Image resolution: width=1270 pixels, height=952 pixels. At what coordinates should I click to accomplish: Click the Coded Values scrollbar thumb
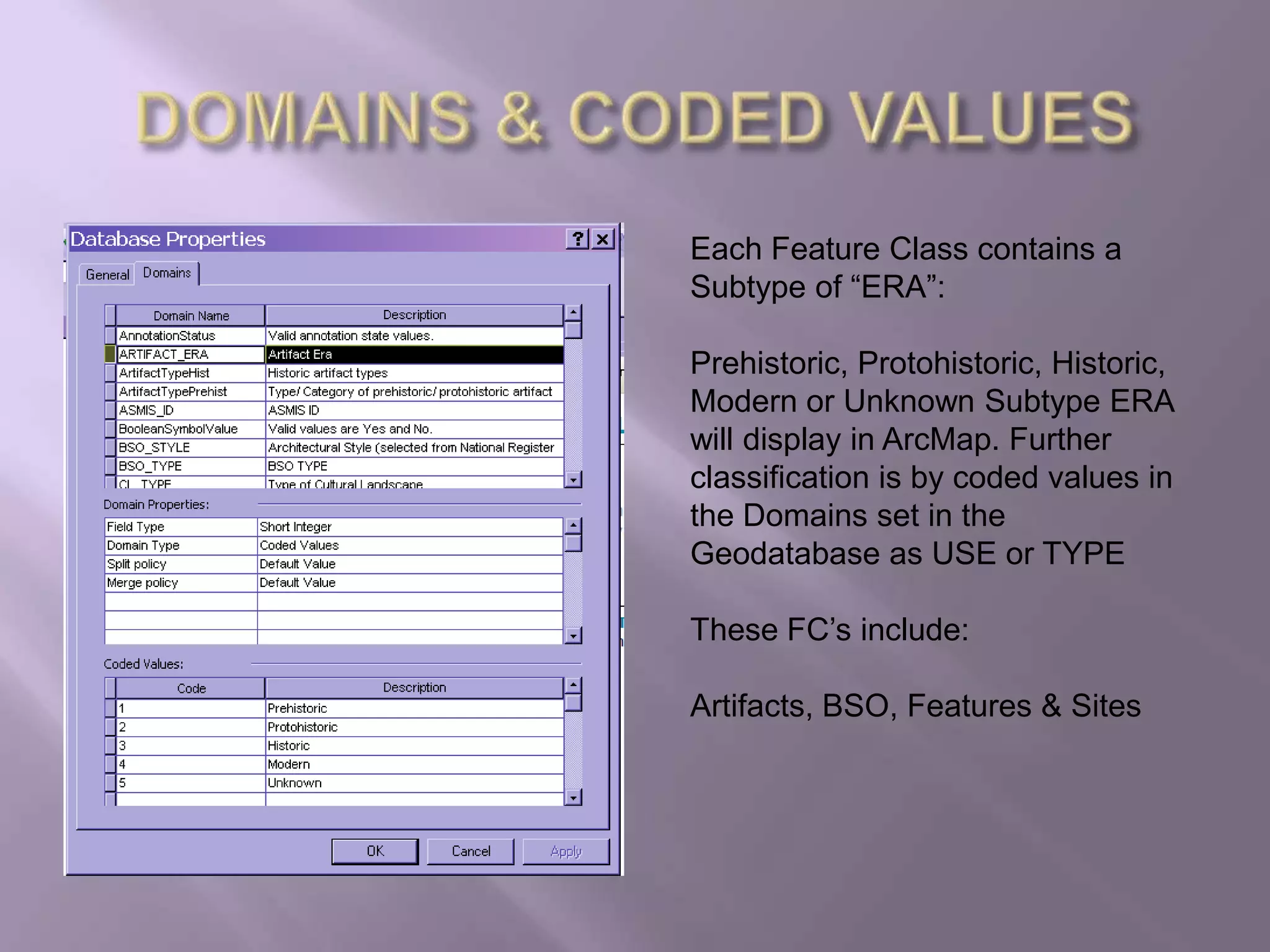[x=573, y=702]
